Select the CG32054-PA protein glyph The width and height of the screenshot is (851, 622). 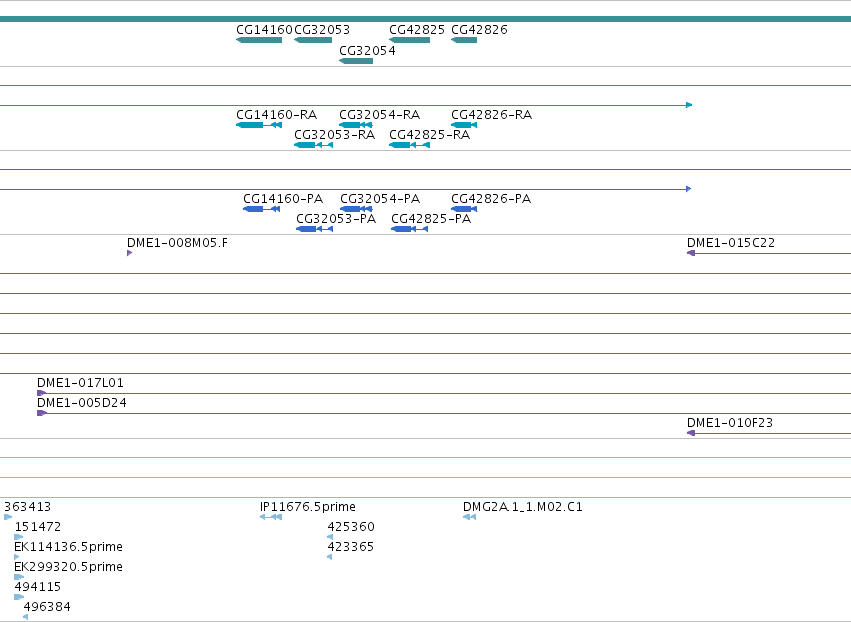tap(357, 210)
